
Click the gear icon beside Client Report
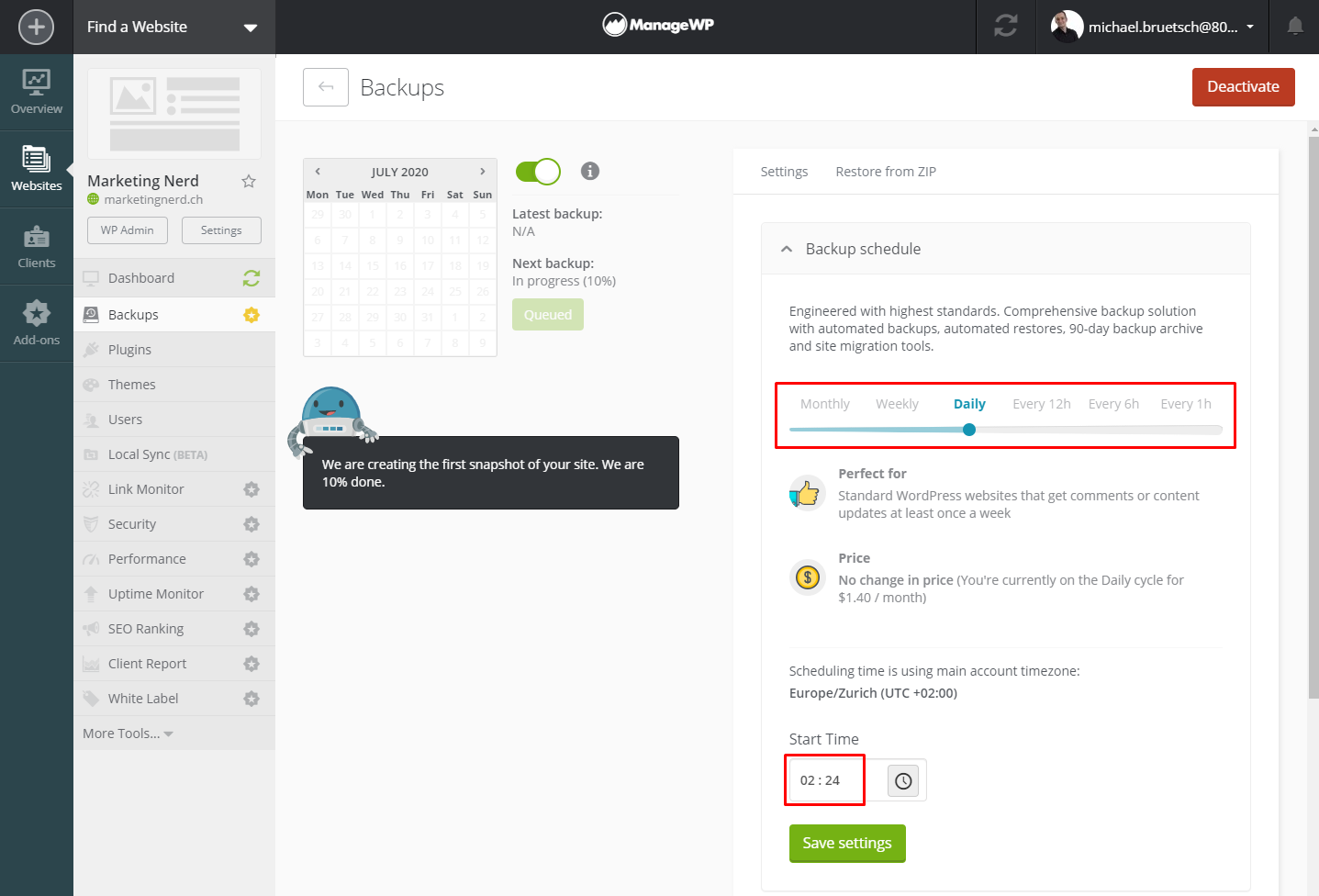tap(252, 664)
